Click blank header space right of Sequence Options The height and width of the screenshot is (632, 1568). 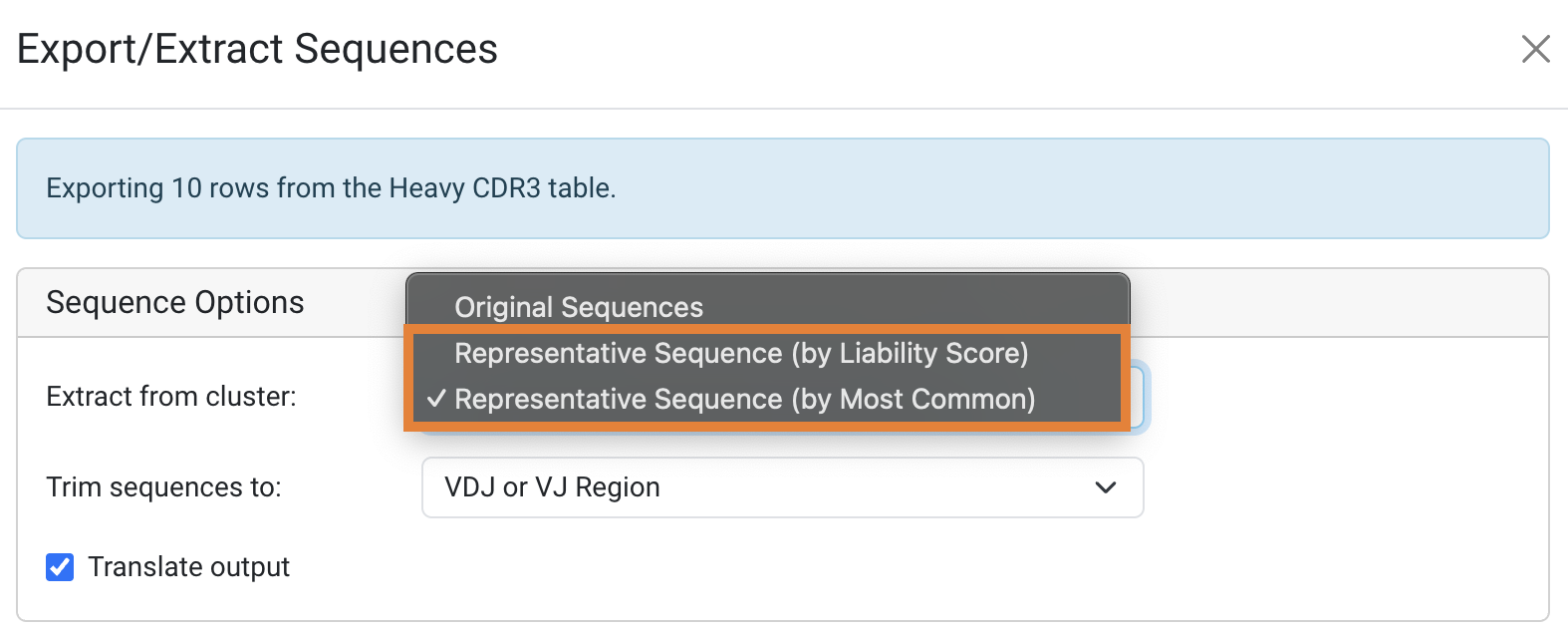click(x=1335, y=303)
